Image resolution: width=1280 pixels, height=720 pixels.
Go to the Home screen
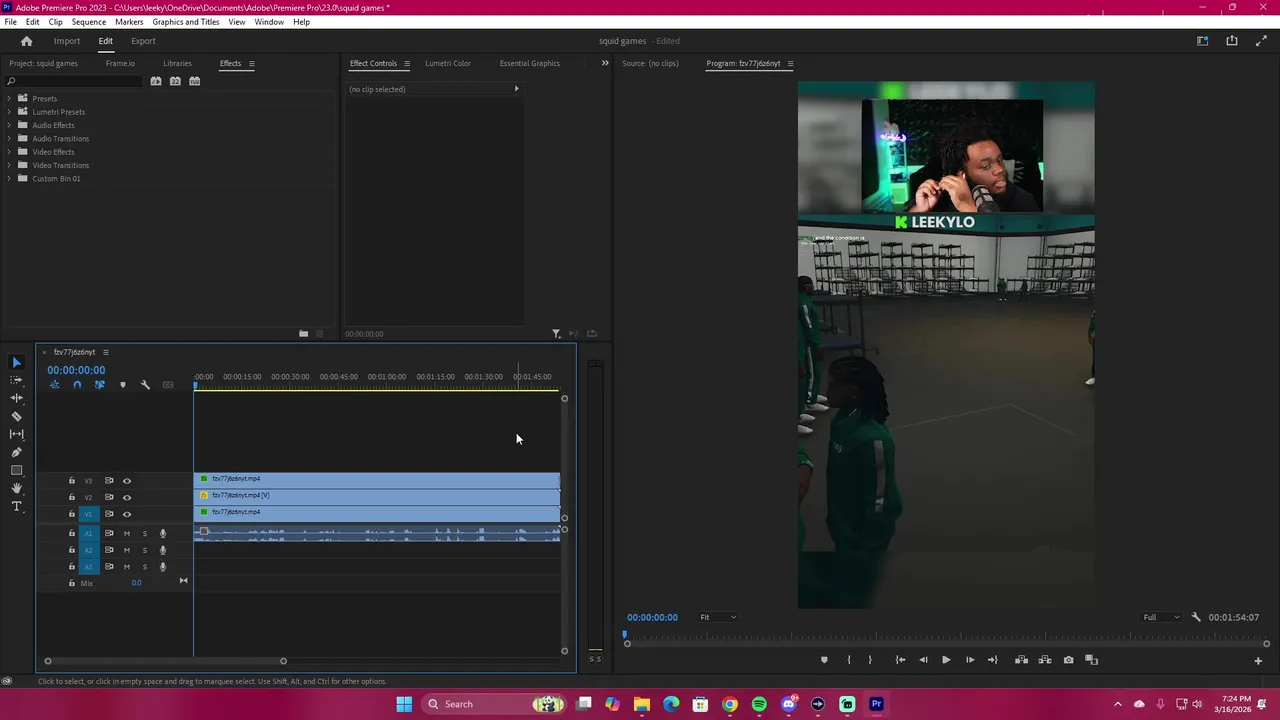point(26,41)
